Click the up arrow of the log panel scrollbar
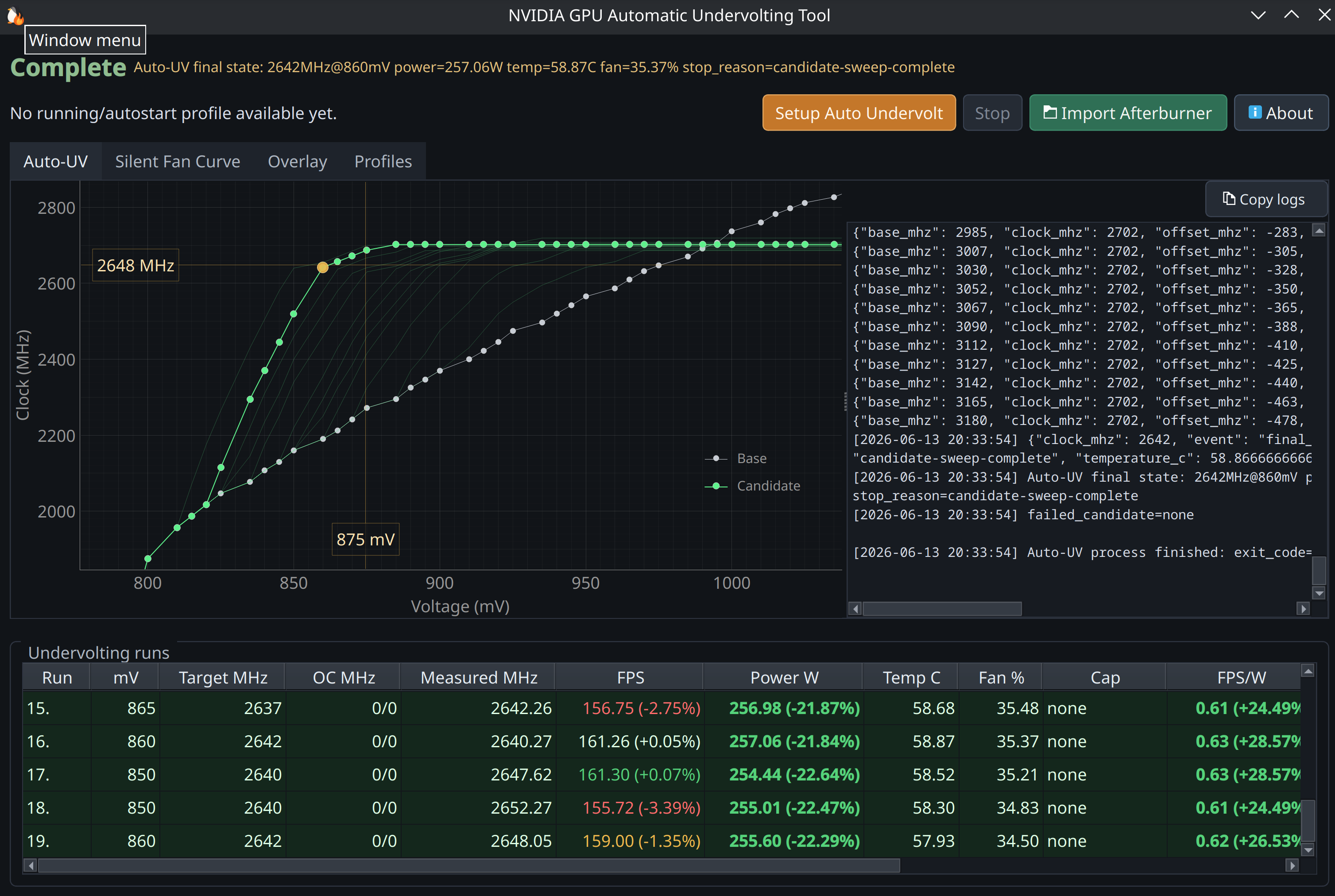 pos(1319,231)
